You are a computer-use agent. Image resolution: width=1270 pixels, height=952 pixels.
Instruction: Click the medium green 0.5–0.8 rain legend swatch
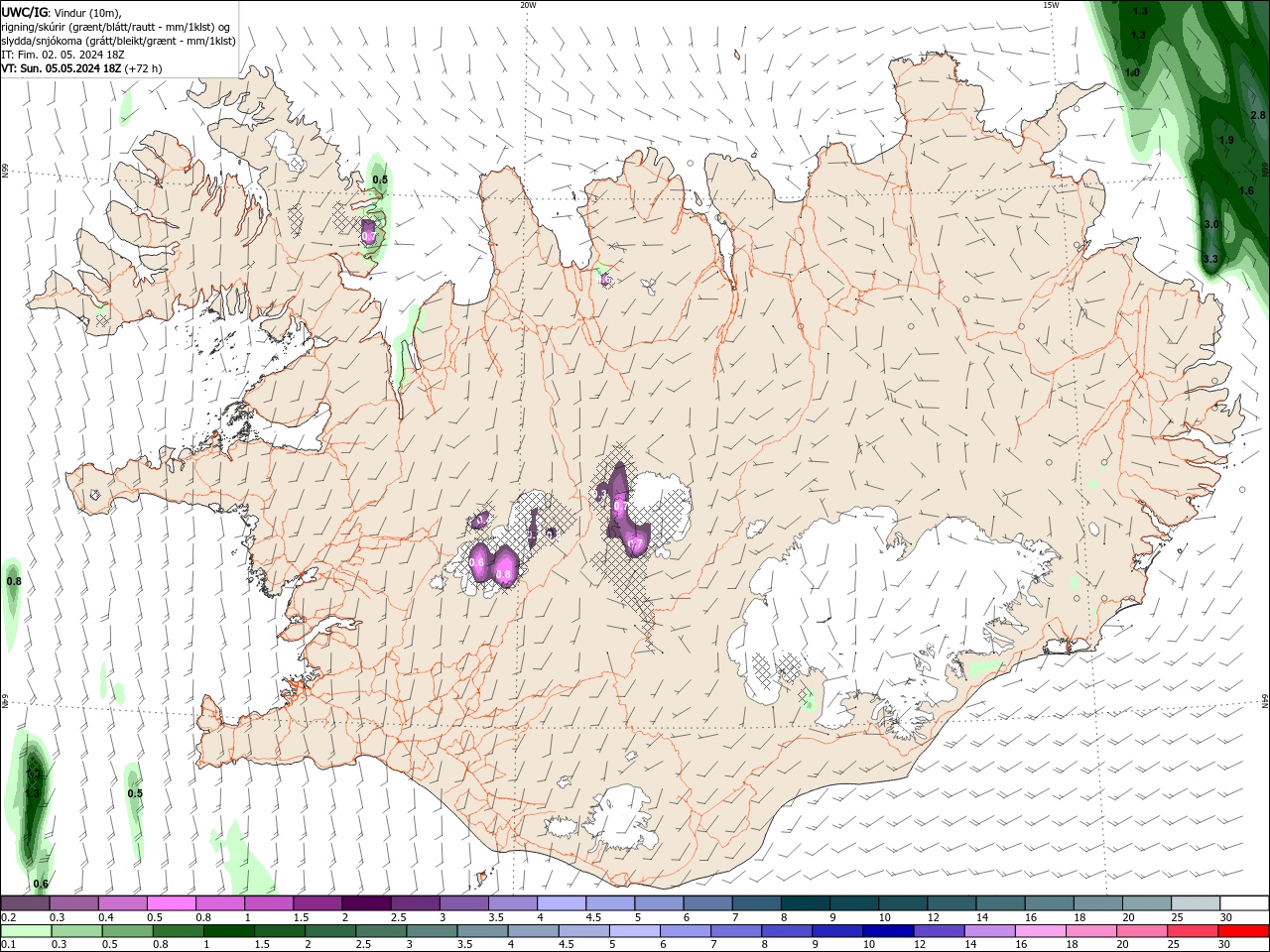[127, 931]
